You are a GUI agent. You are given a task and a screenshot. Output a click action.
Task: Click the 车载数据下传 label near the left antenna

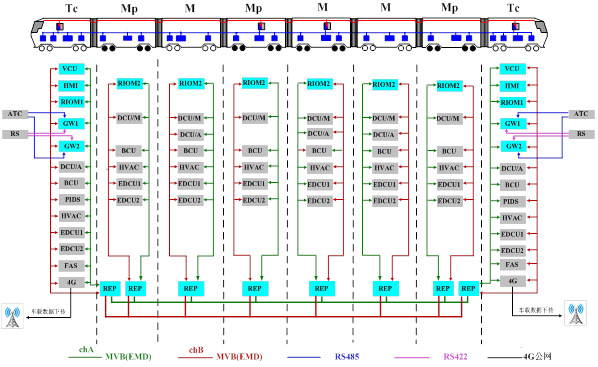pos(48,312)
